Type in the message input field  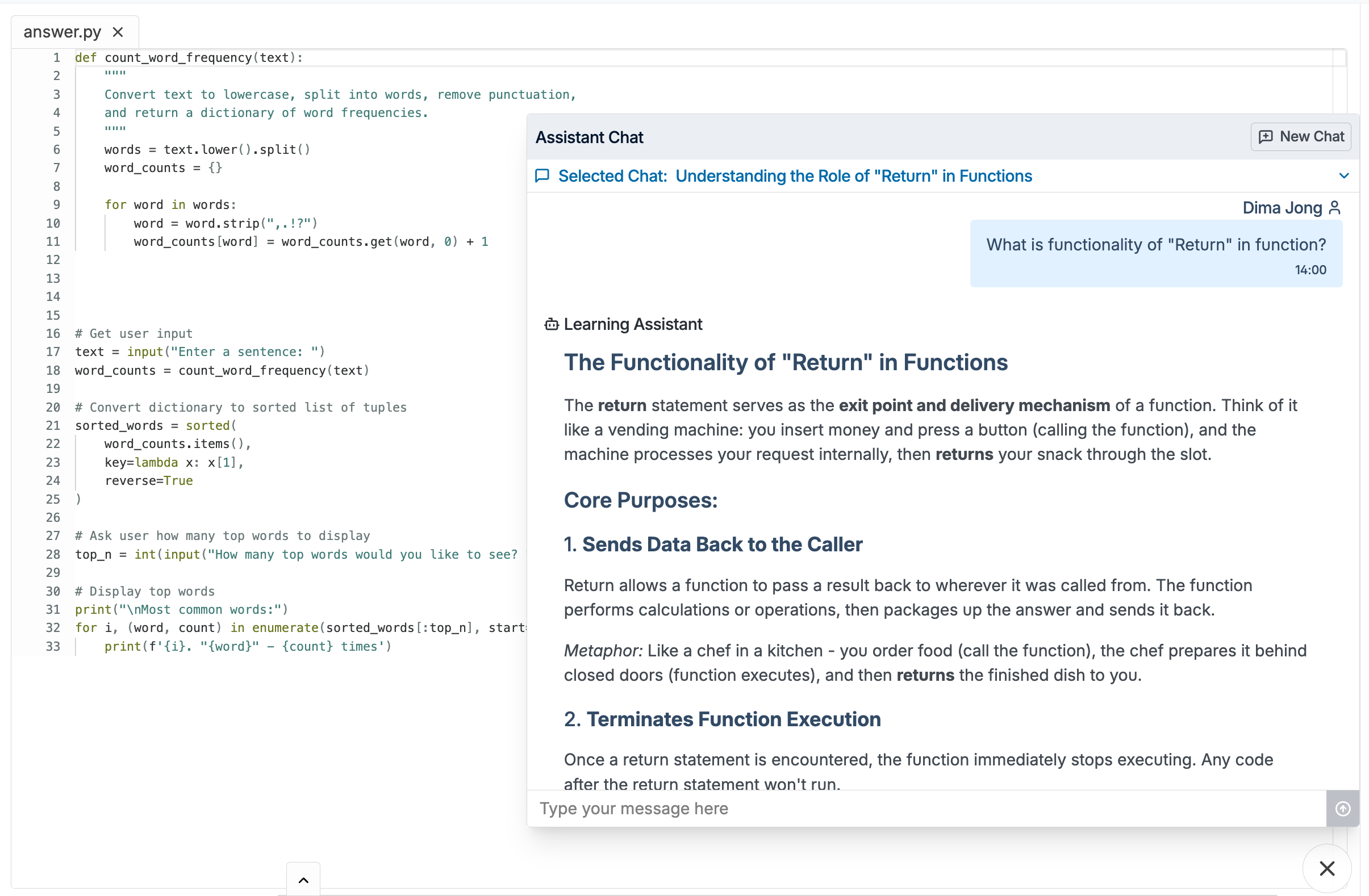click(926, 809)
